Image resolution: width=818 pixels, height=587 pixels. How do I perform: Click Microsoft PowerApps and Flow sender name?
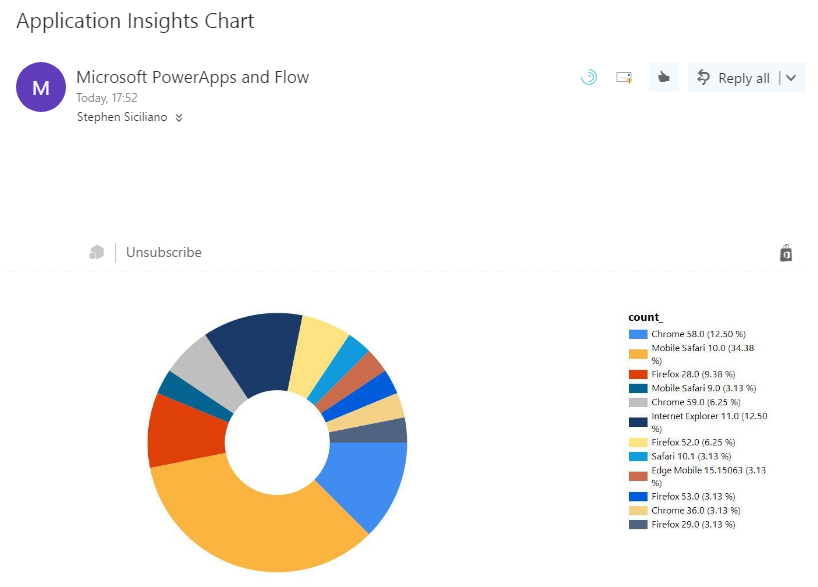coord(193,77)
